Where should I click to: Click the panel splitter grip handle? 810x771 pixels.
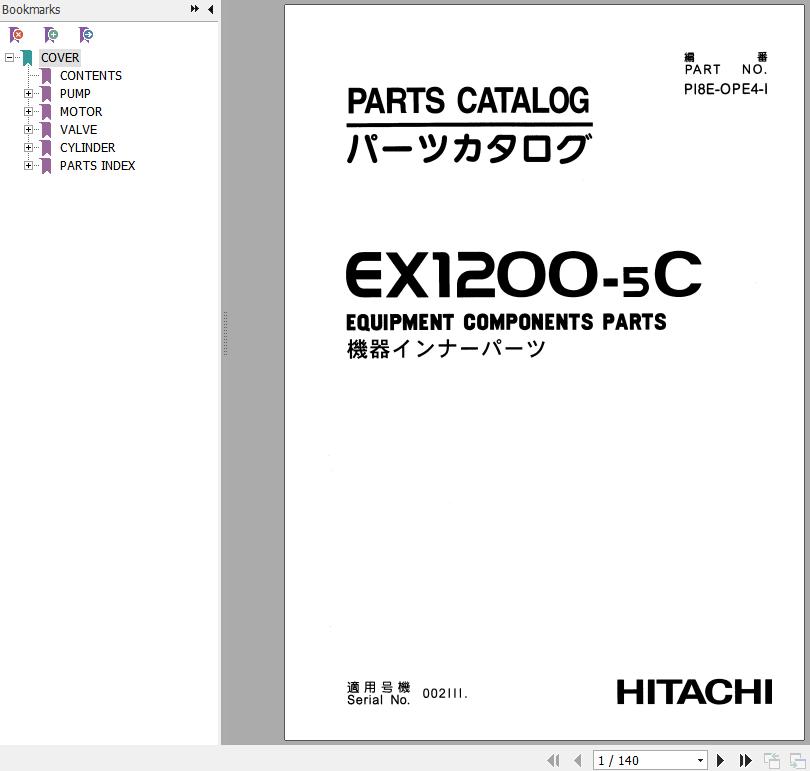pos(225,334)
